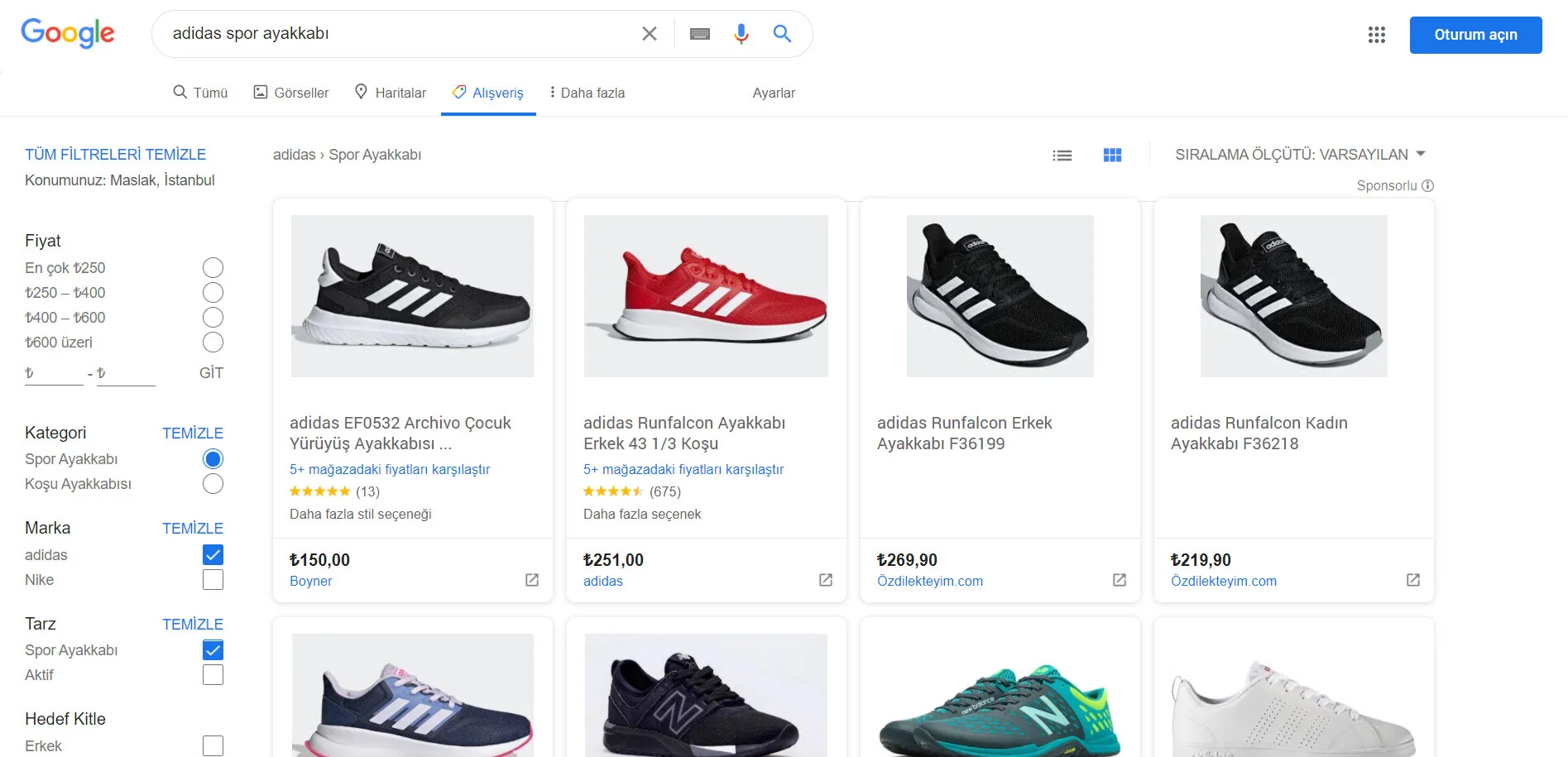Open external link icon for ₺251,00 adidas listing
This screenshot has height=757, width=1568.
(826, 580)
